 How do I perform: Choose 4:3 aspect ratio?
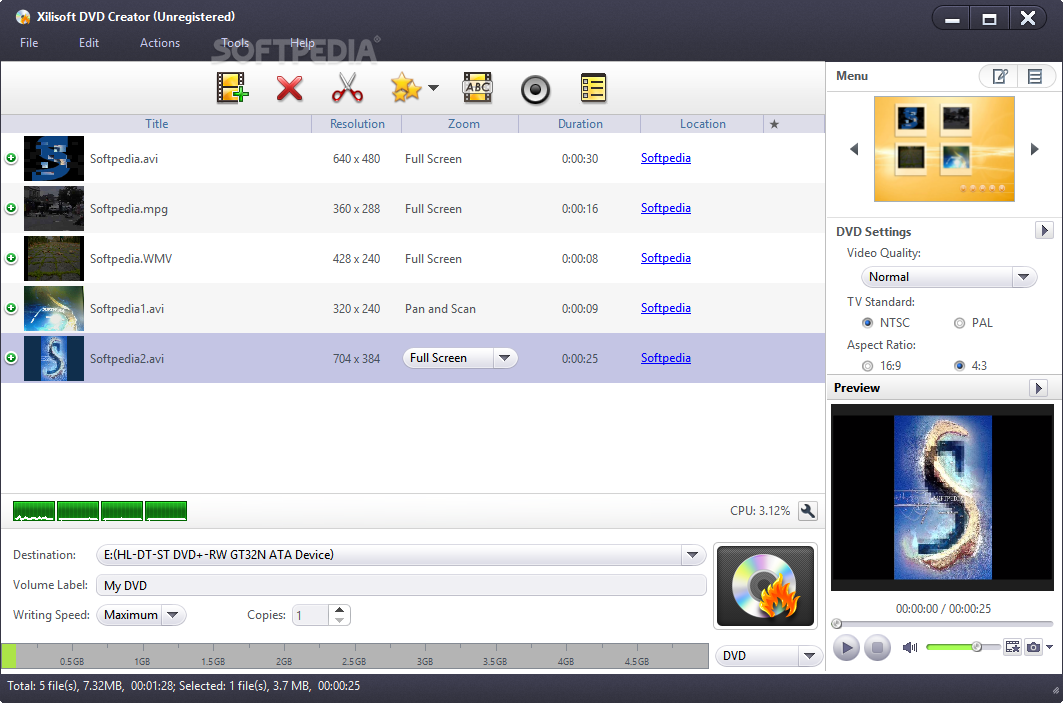[959, 366]
